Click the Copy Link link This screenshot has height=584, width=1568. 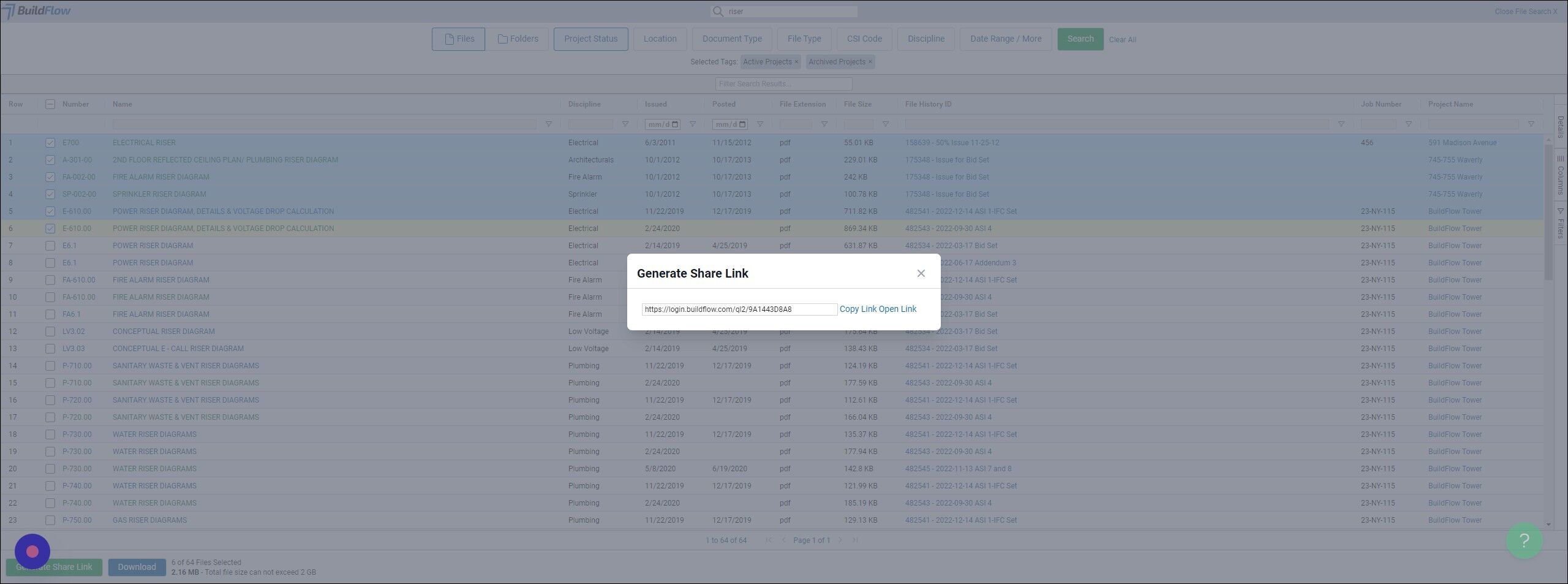pos(858,309)
